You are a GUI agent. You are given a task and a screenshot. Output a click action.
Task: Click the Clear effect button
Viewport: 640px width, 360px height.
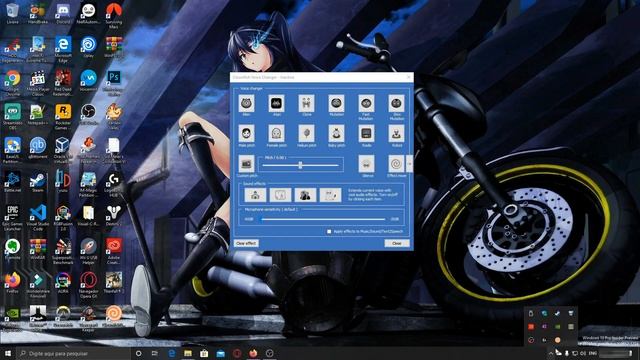click(x=246, y=243)
